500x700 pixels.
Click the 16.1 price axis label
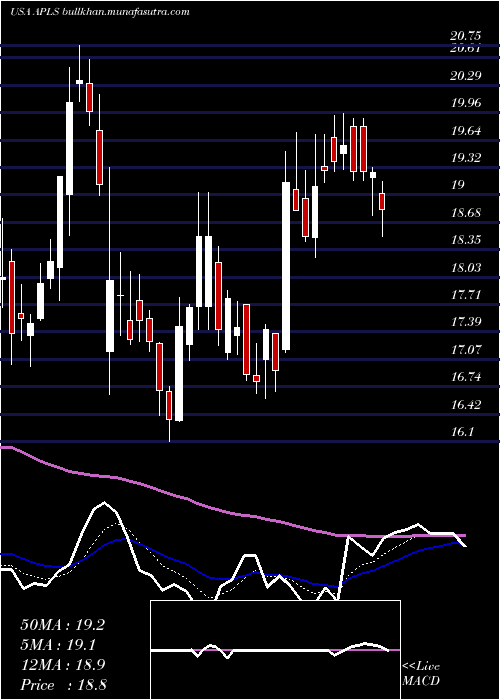tap(462, 432)
